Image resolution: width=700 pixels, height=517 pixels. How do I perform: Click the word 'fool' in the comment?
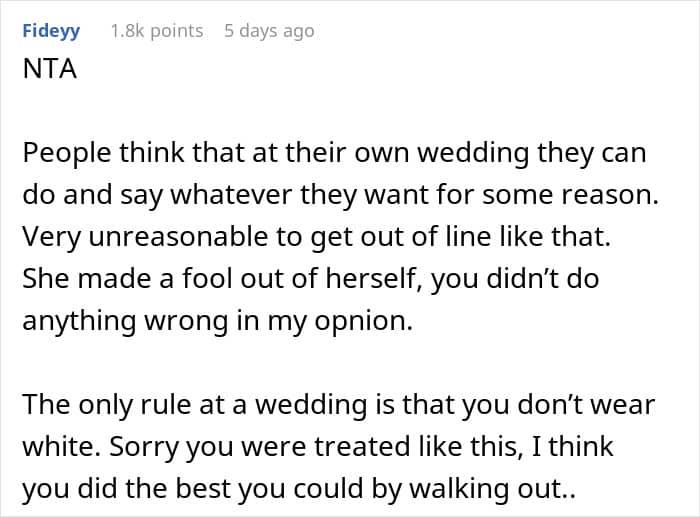coord(207,279)
